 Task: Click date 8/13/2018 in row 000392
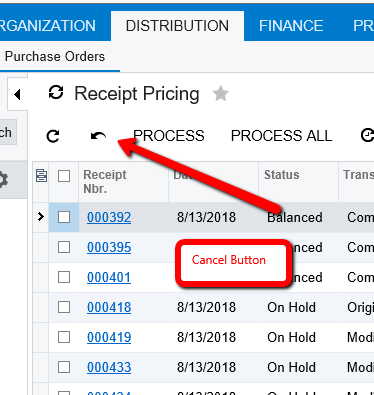point(206,217)
